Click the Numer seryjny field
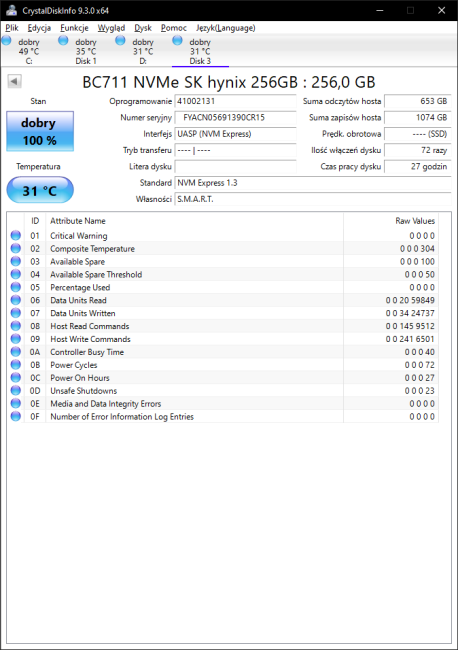 [235, 118]
